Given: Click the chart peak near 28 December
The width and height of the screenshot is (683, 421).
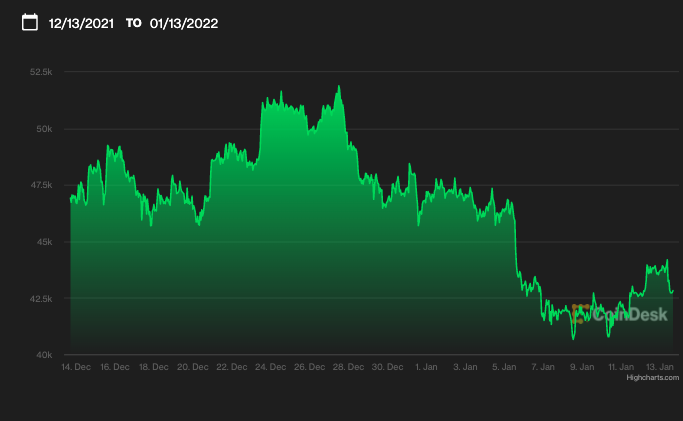Looking at the screenshot, I should point(339,87).
